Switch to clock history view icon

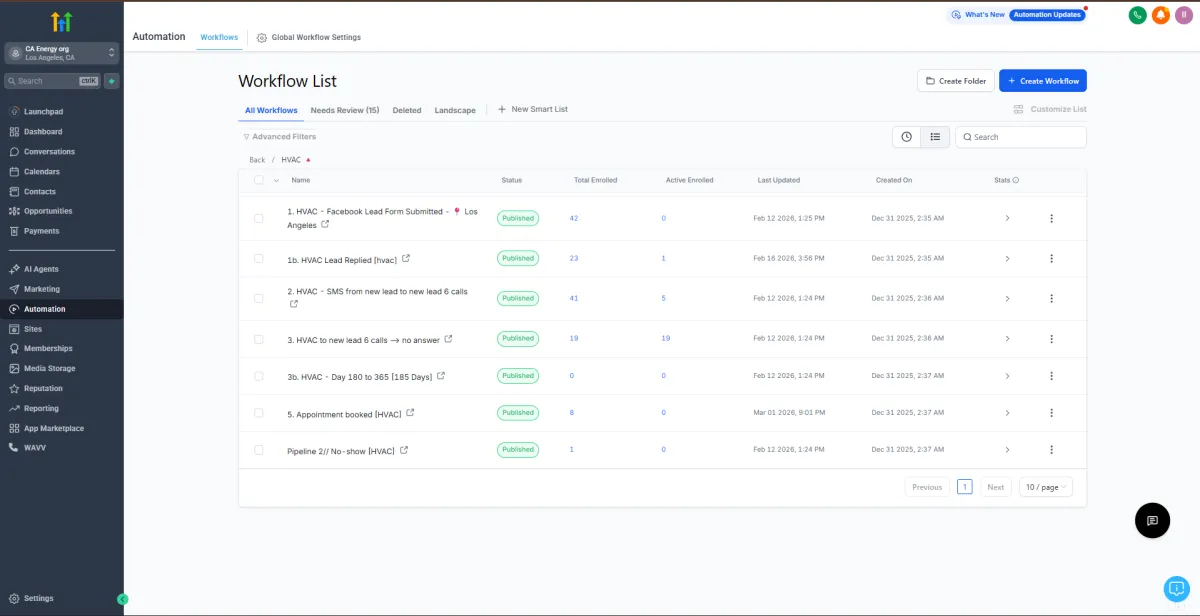coord(906,137)
